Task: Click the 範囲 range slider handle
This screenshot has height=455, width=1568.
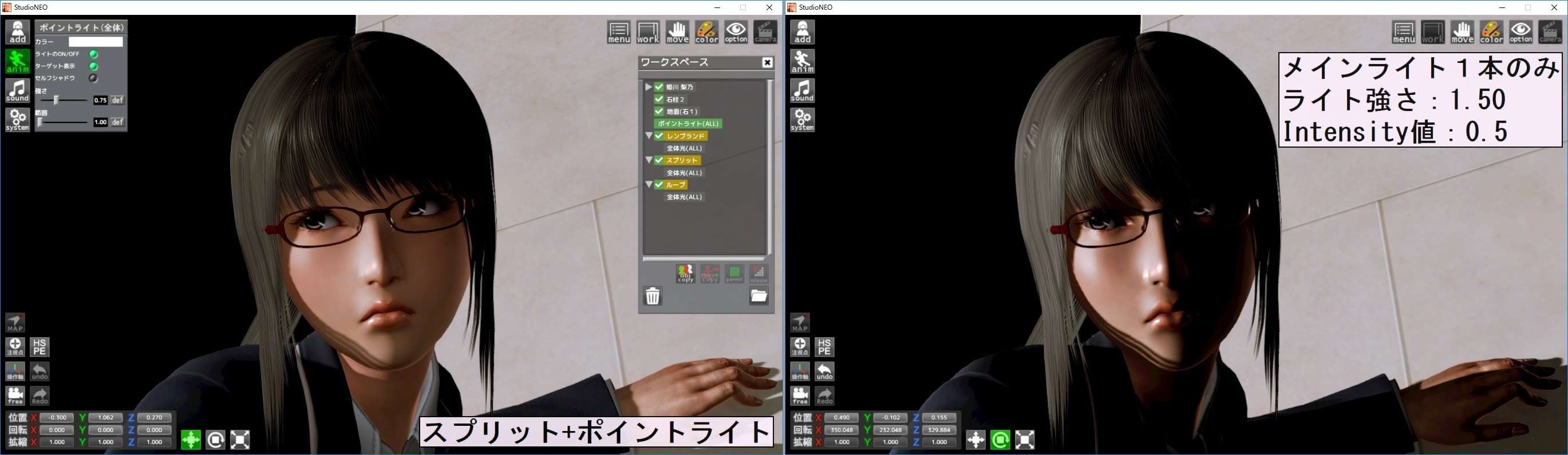Action: [x=40, y=122]
